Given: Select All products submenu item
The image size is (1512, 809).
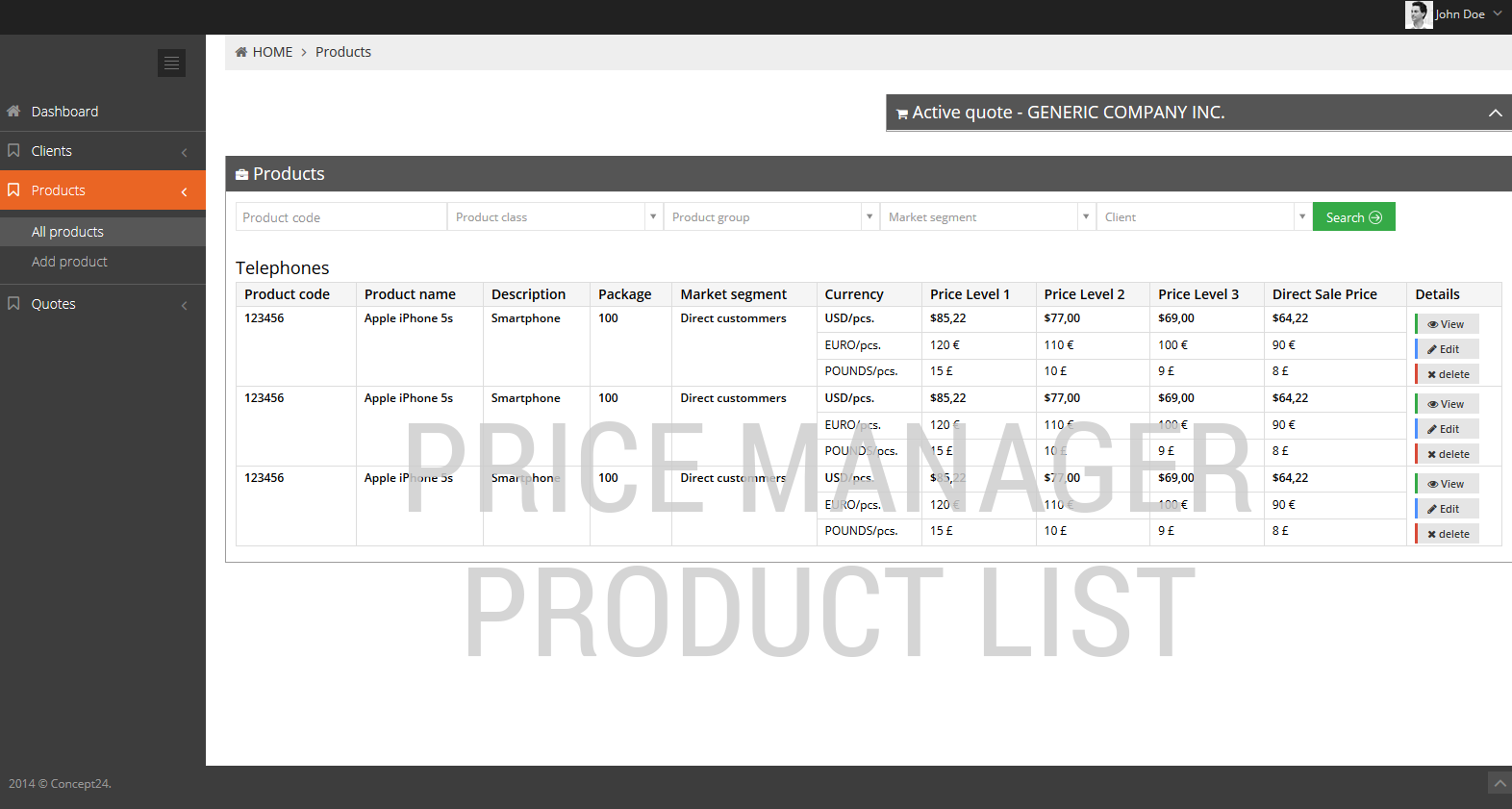Looking at the screenshot, I should tap(103, 232).
